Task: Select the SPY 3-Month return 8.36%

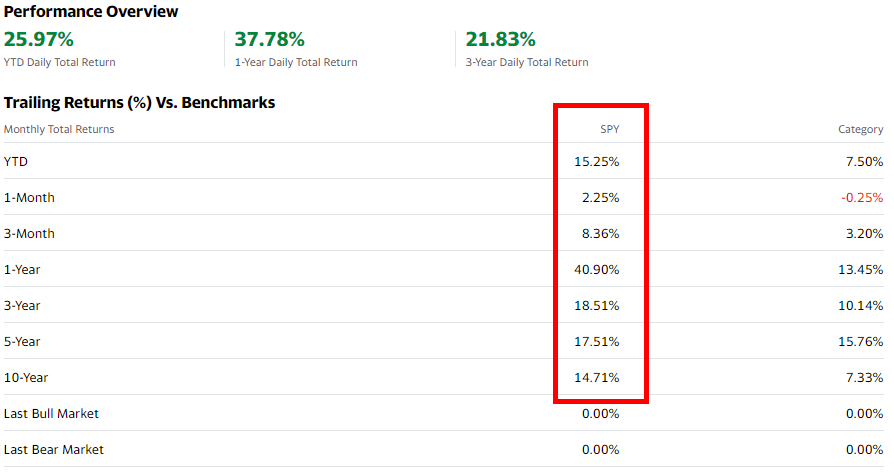Action: point(602,233)
